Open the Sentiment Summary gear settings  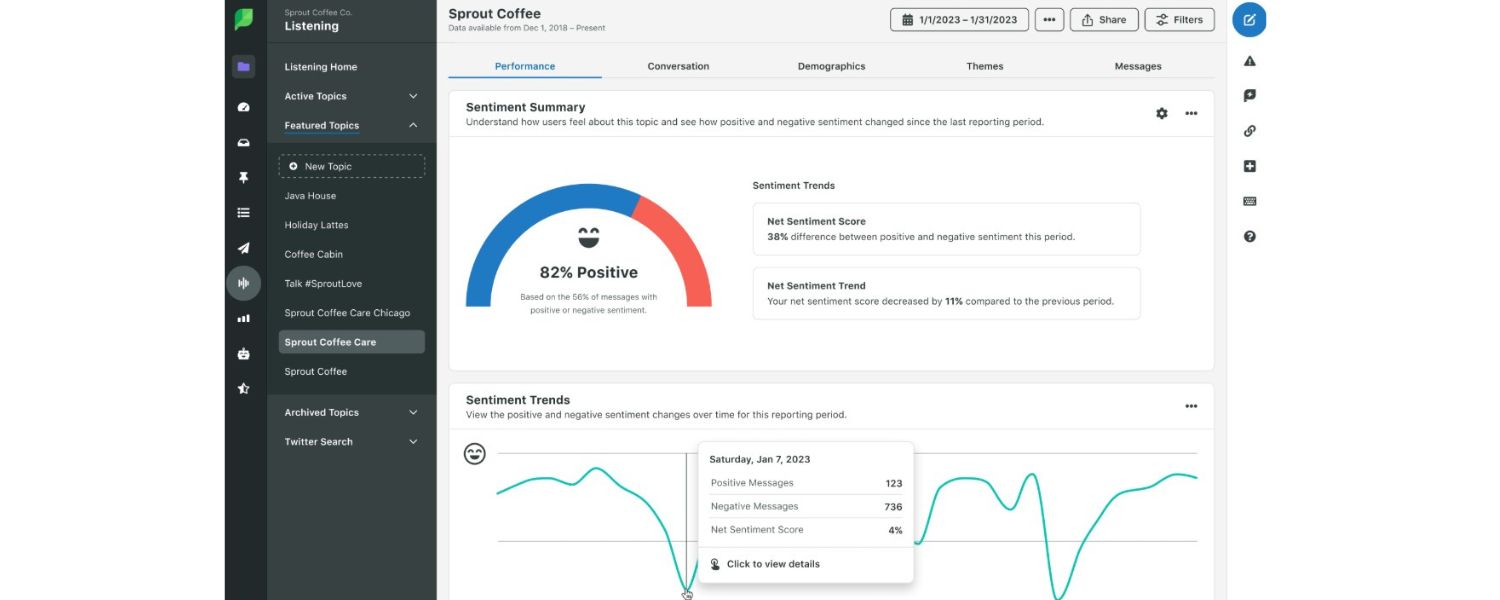[1161, 114]
